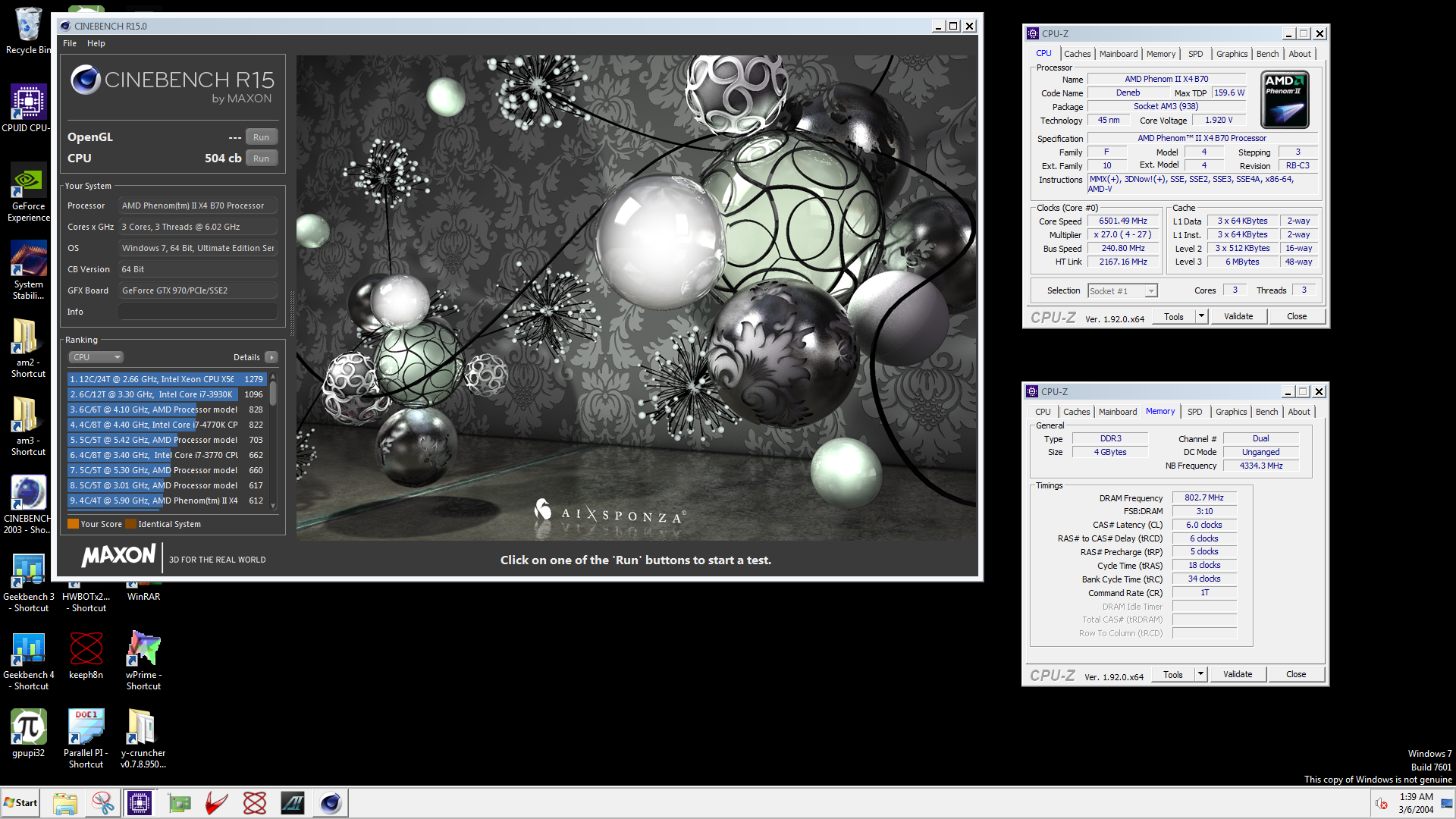Open the About tab in upper CPU-Z

pyautogui.click(x=1300, y=54)
